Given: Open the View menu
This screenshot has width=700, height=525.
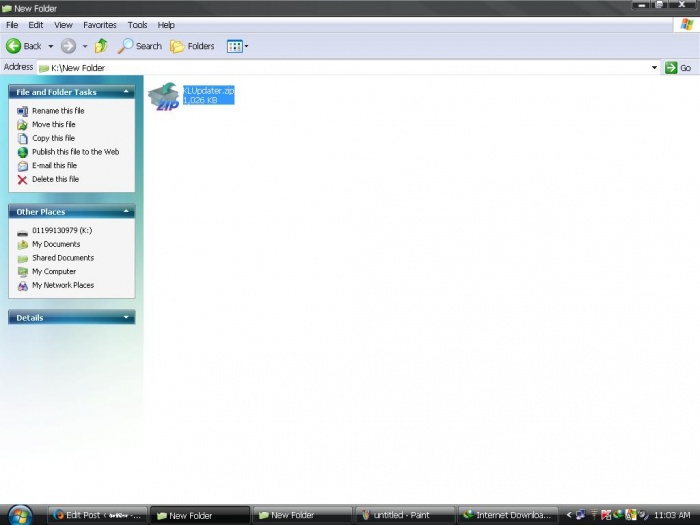Looking at the screenshot, I should pos(63,25).
